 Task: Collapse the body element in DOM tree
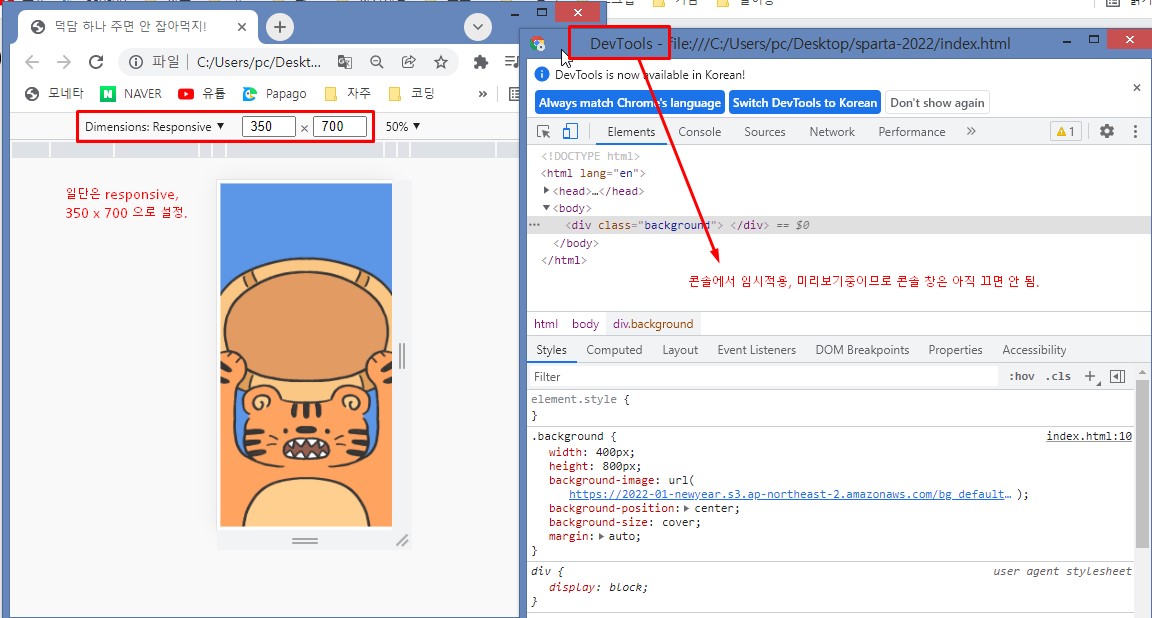pyautogui.click(x=547, y=208)
